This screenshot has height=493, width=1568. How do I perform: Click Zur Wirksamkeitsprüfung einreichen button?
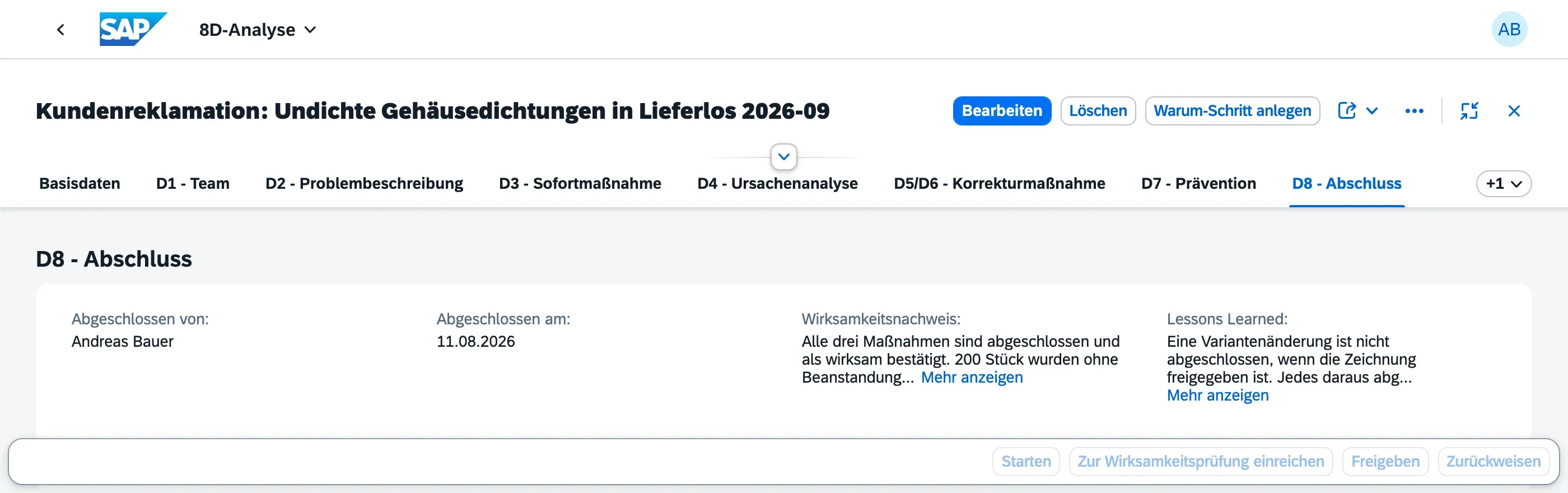1201,462
